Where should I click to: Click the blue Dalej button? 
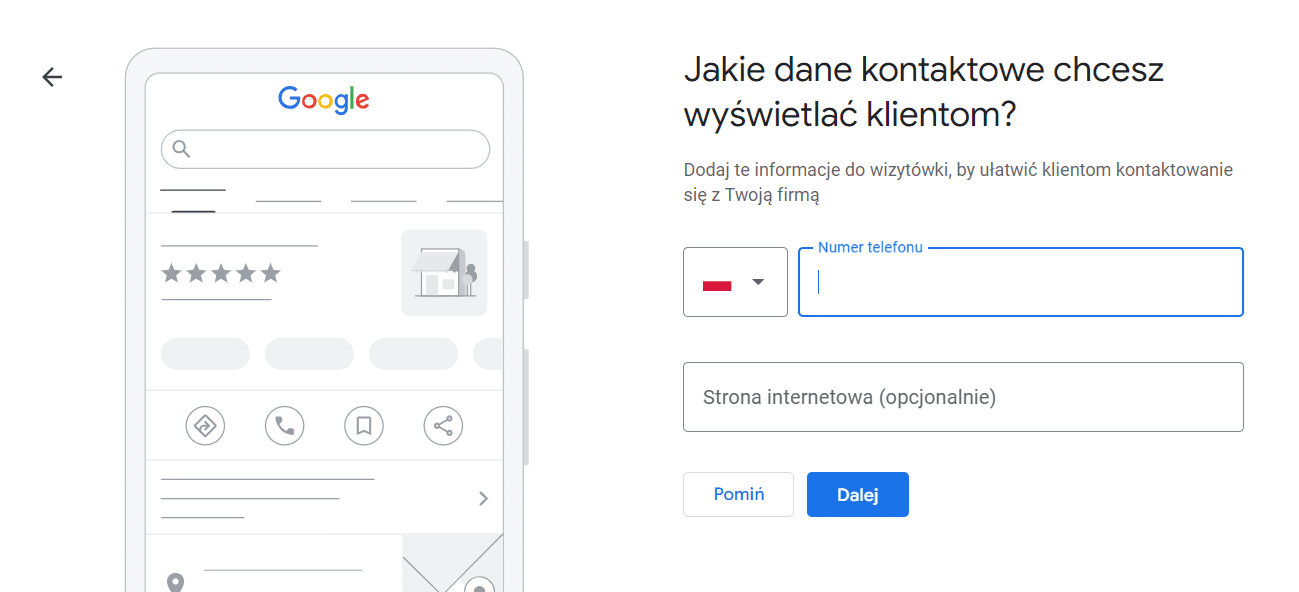[x=858, y=494]
